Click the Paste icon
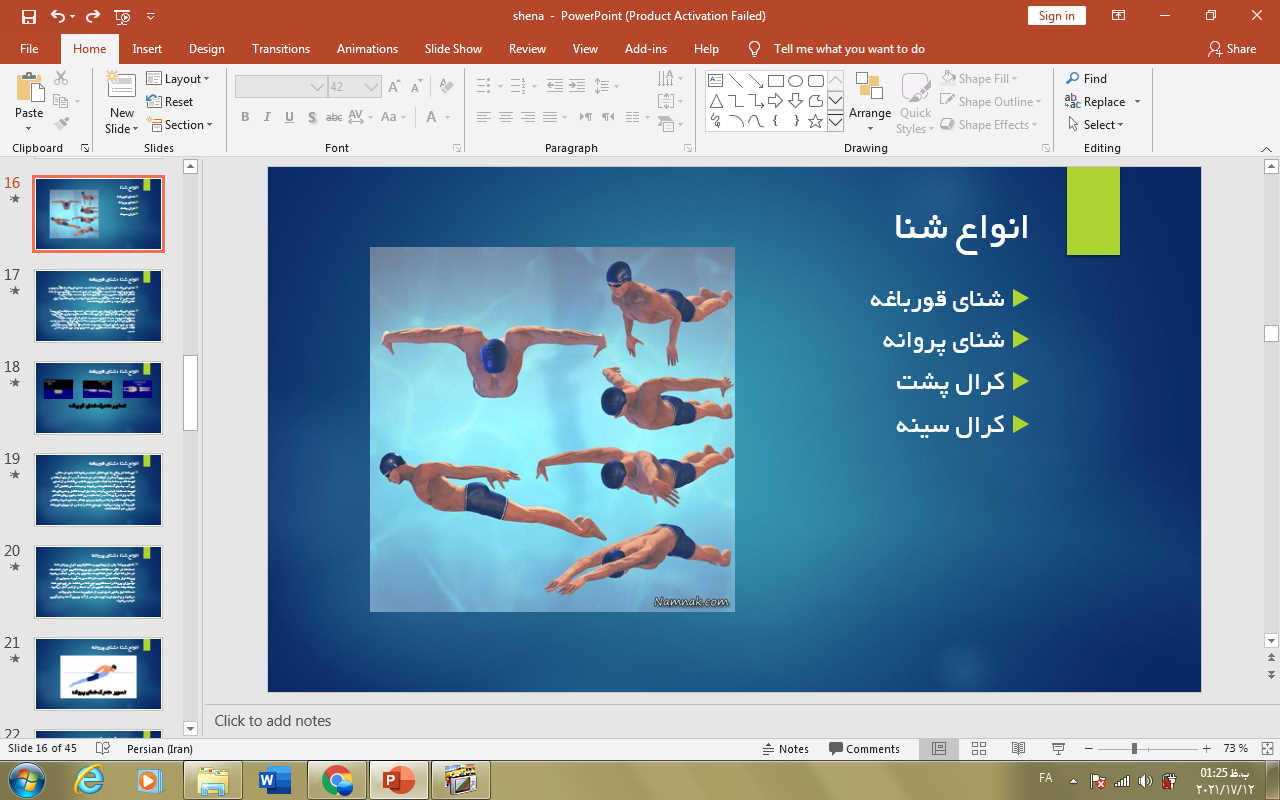This screenshot has height=800, width=1280. point(29,92)
